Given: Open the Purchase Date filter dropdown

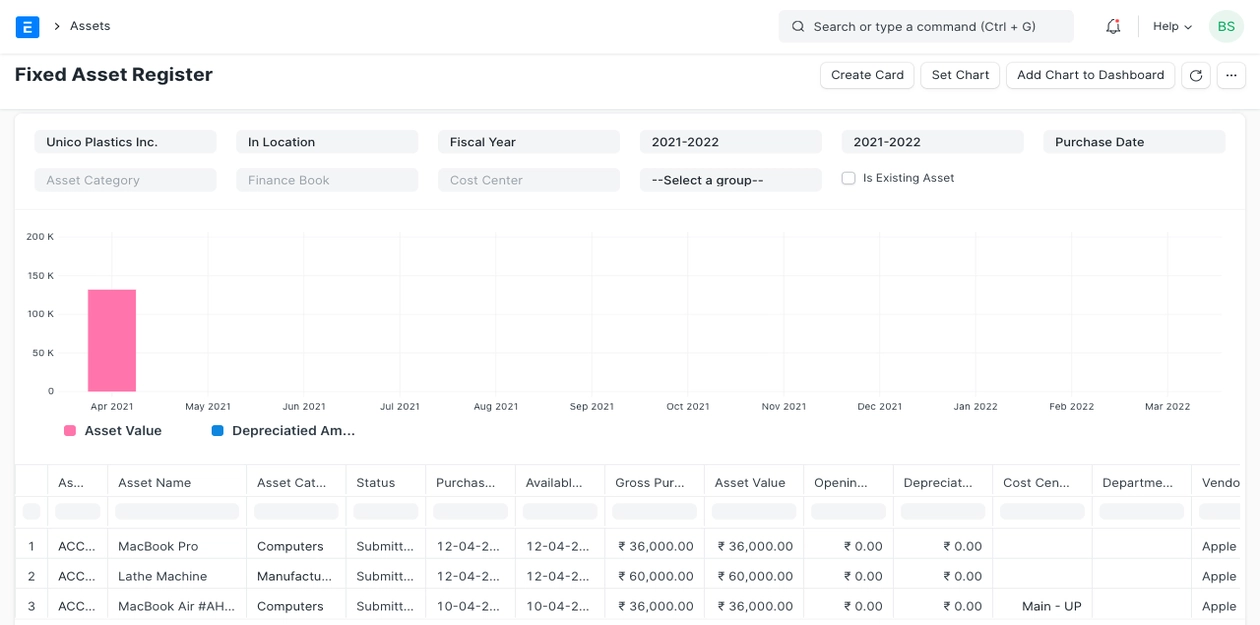Looking at the screenshot, I should tap(1133, 142).
